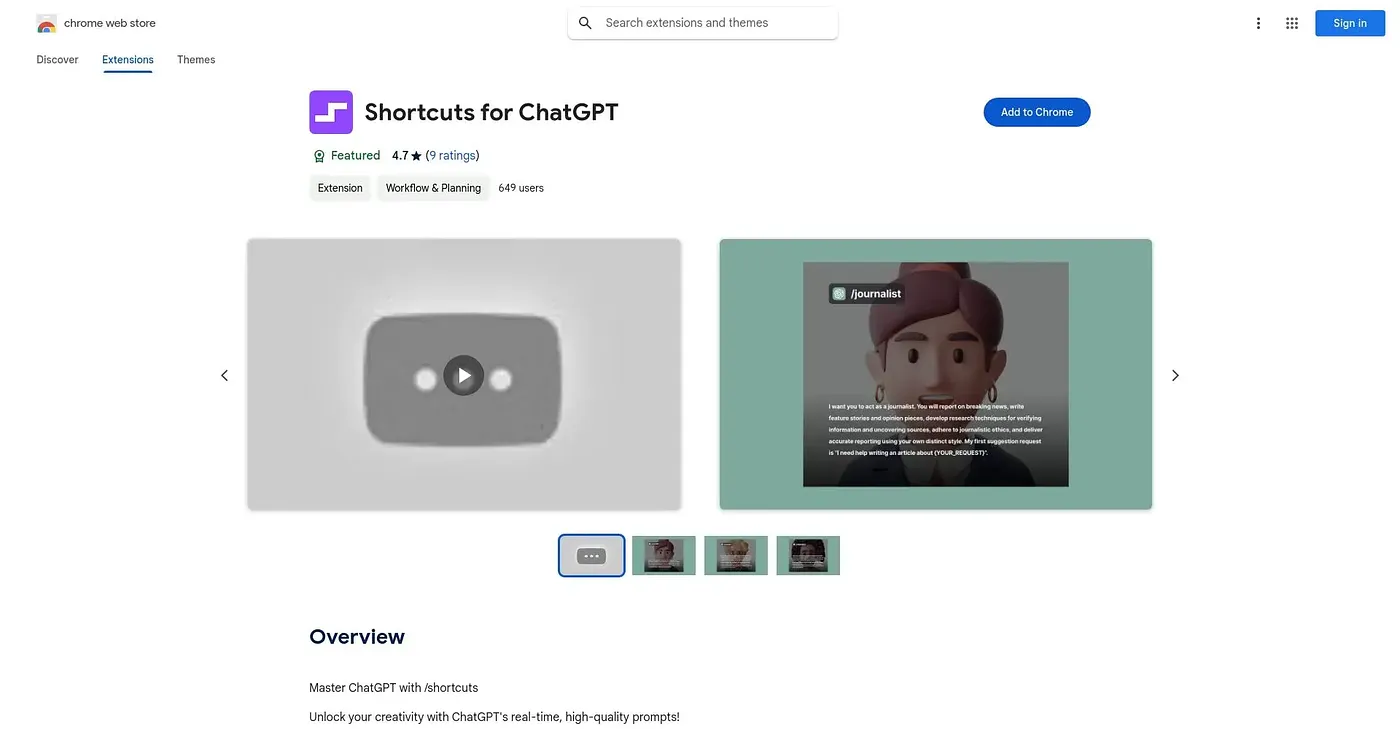The image size is (1400, 729).
Task: Click 'Unlock your creativity' description line
Action: pos(494,717)
